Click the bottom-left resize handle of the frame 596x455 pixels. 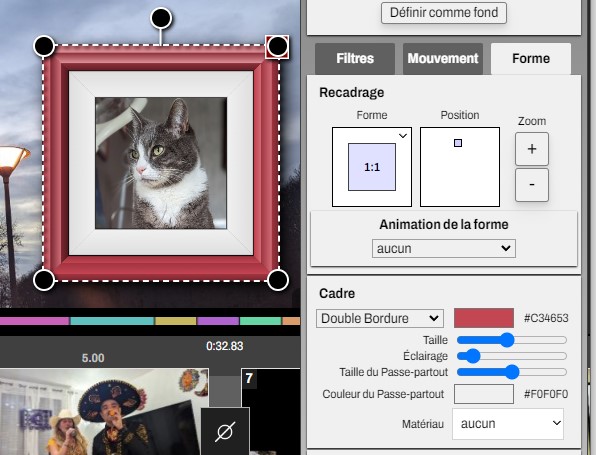click(x=44, y=280)
